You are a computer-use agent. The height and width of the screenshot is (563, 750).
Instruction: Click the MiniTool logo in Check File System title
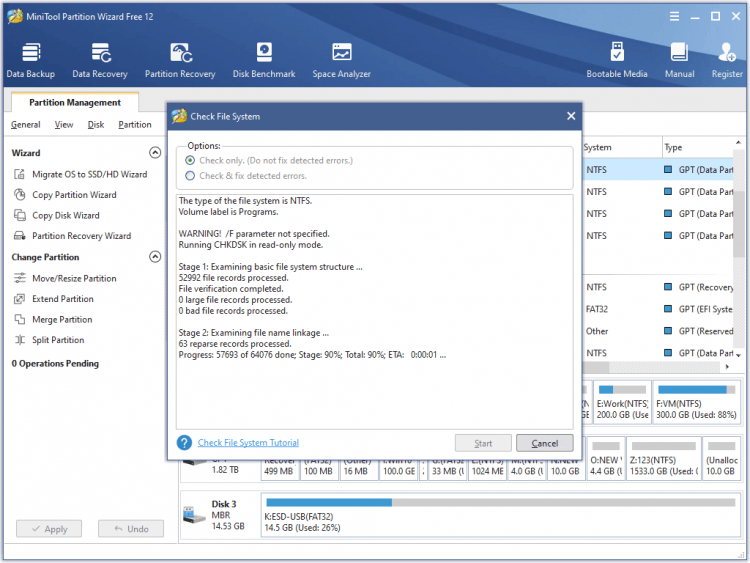click(x=179, y=116)
